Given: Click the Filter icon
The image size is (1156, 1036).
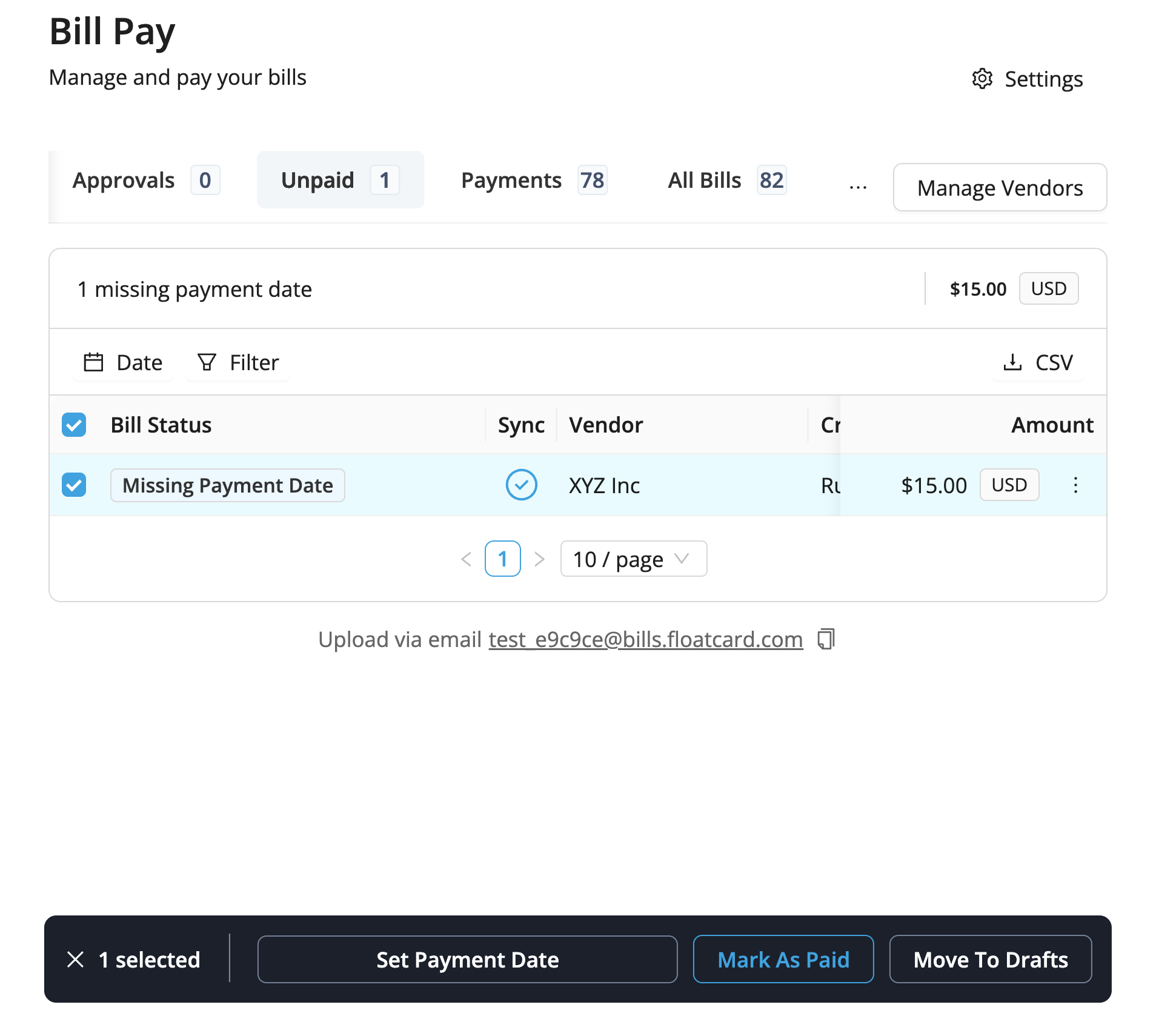Looking at the screenshot, I should coord(207,362).
